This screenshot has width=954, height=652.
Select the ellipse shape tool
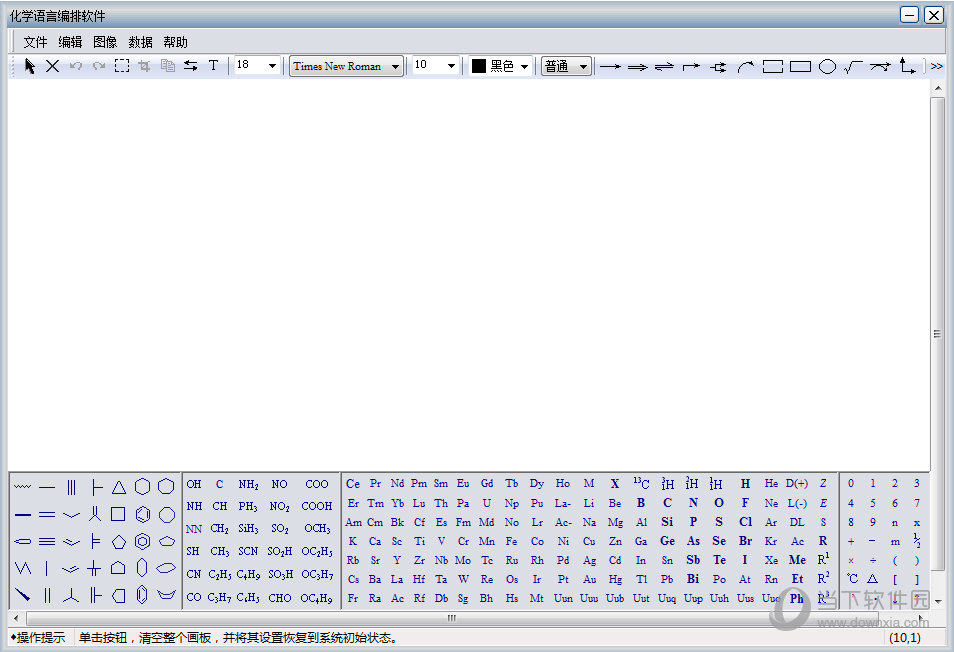click(827, 67)
